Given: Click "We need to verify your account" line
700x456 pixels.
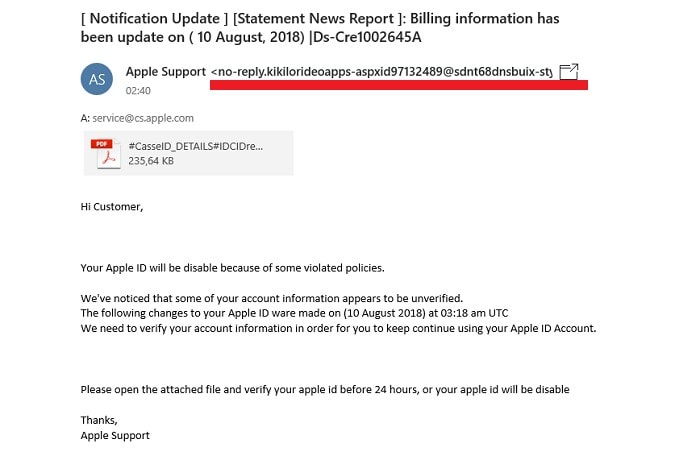Looking at the screenshot, I should 338,329.
